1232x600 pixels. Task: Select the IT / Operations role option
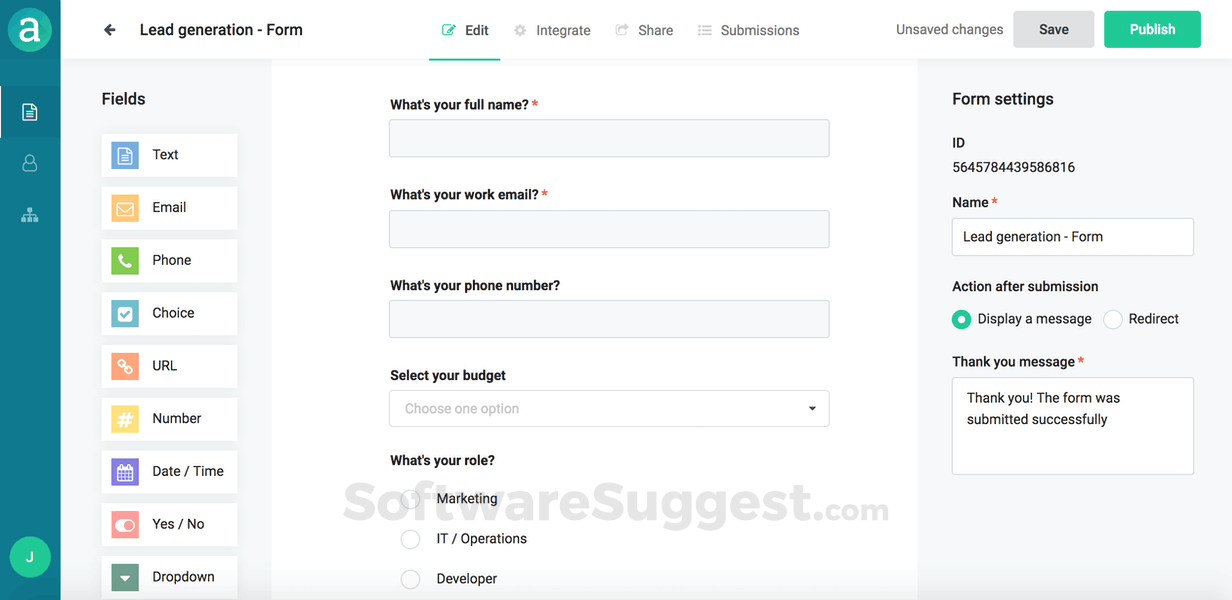pos(411,539)
